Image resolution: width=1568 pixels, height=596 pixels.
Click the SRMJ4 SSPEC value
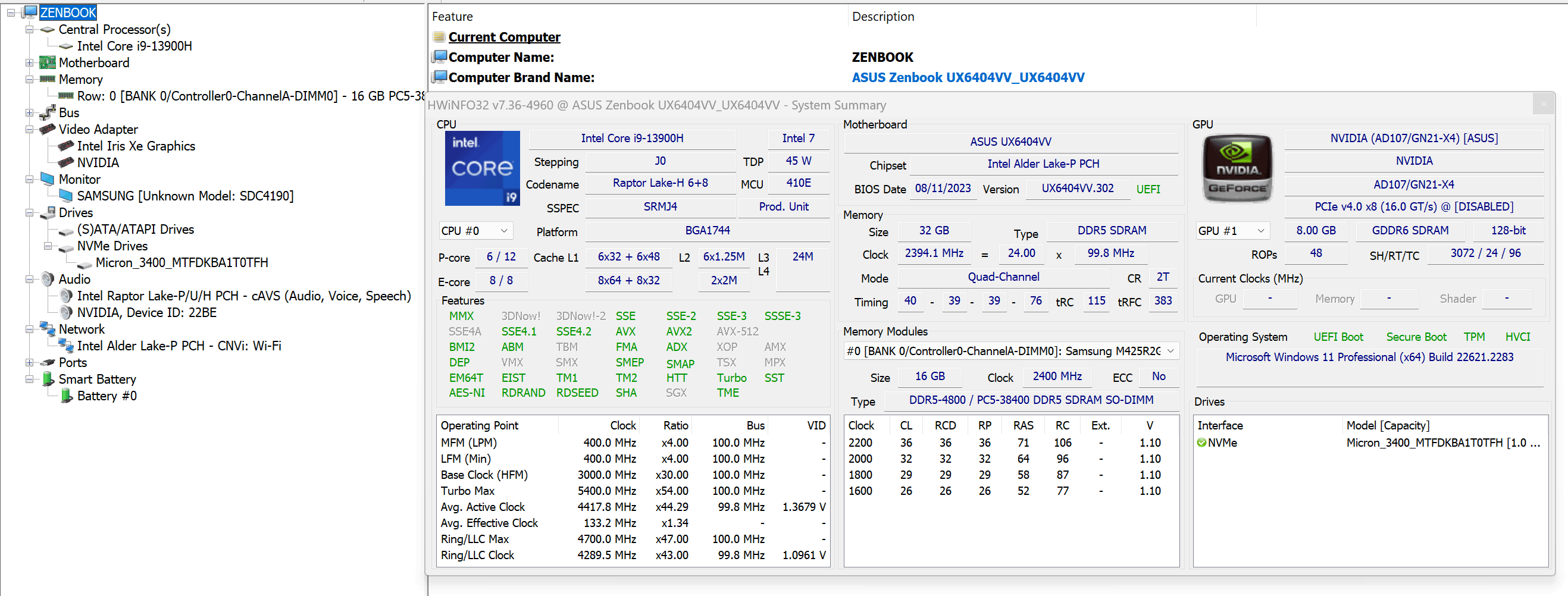click(x=660, y=207)
